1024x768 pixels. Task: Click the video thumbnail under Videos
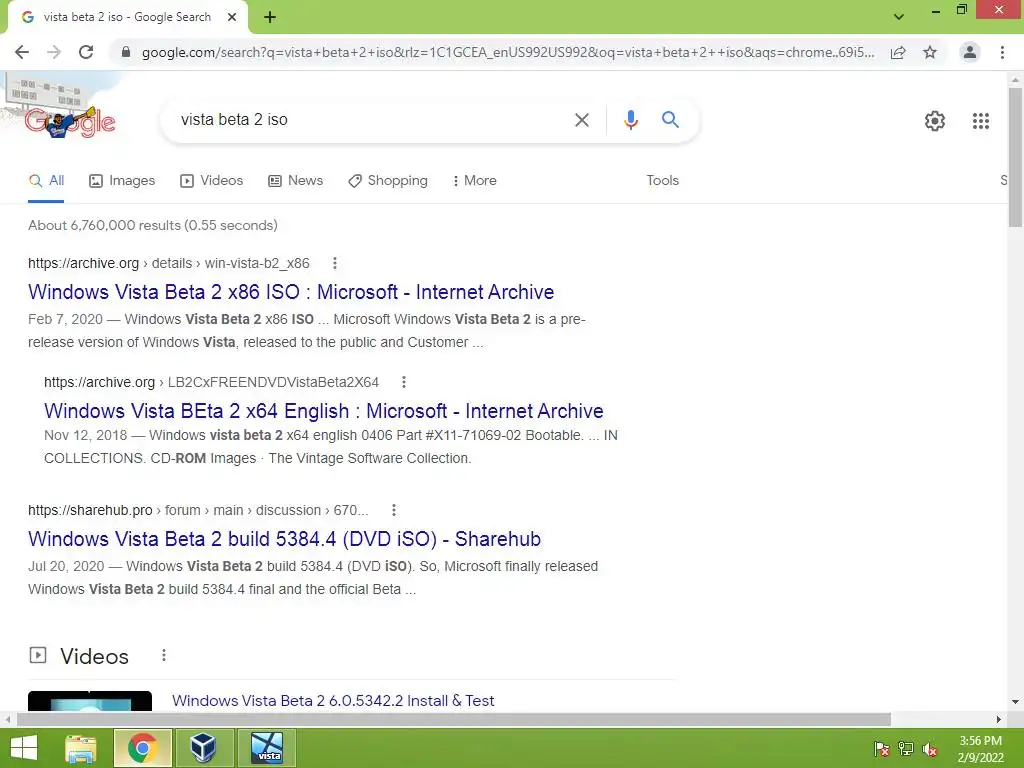(90, 701)
